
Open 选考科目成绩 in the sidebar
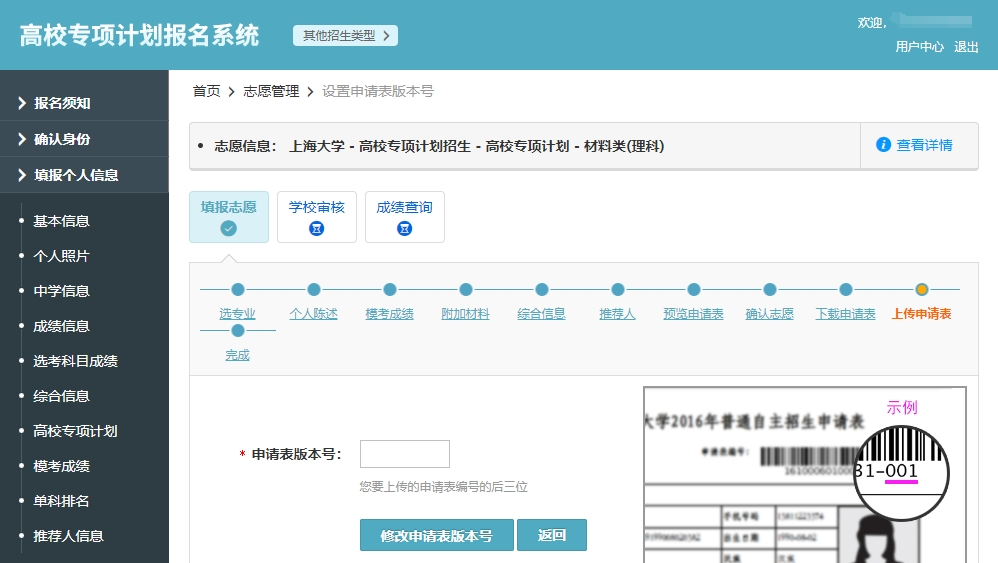[75, 361]
